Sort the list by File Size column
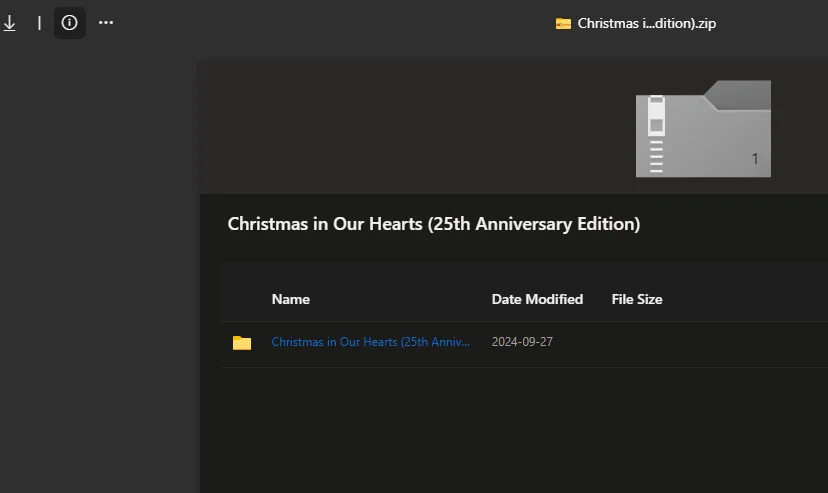The width and height of the screenshot is (828, 493). (637, 299)
